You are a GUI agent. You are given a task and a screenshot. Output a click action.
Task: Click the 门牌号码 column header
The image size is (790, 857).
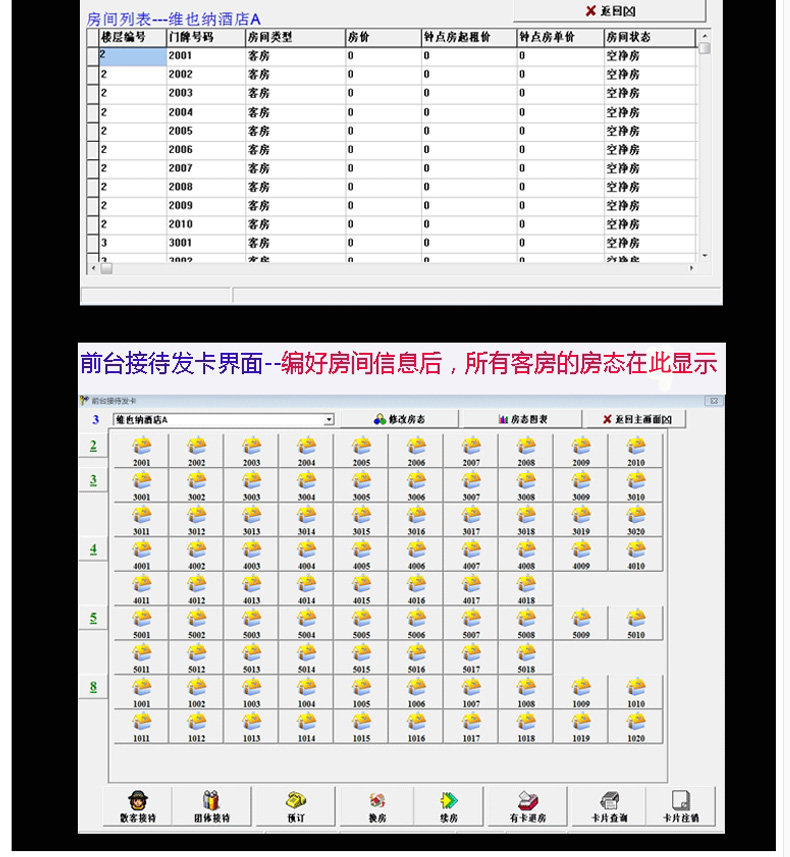click(x=206, y=37)
